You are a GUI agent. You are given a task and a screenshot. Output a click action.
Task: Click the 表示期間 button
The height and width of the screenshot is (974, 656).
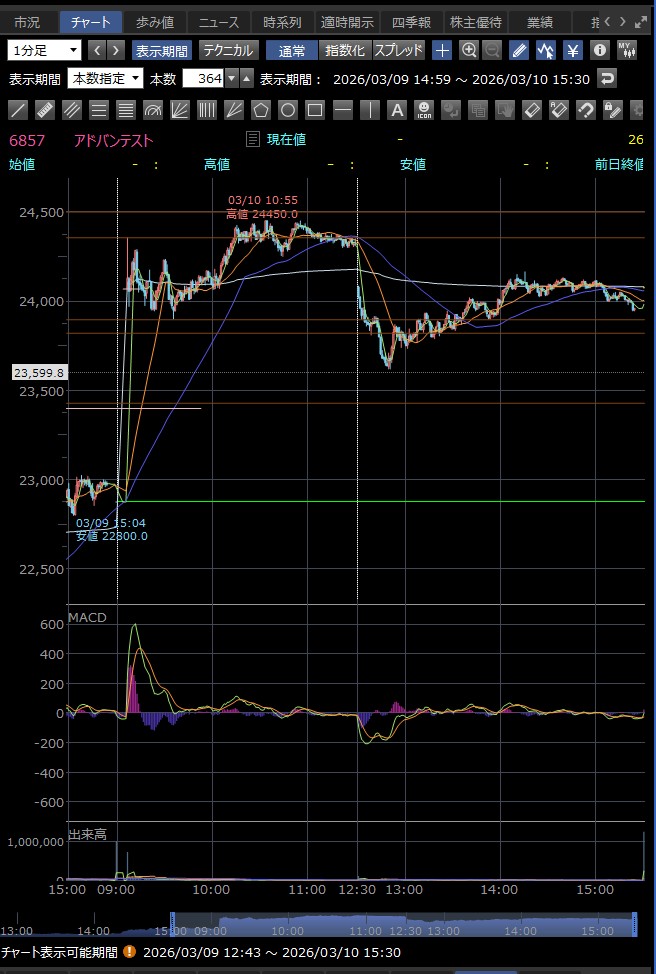tap(161, 50)
